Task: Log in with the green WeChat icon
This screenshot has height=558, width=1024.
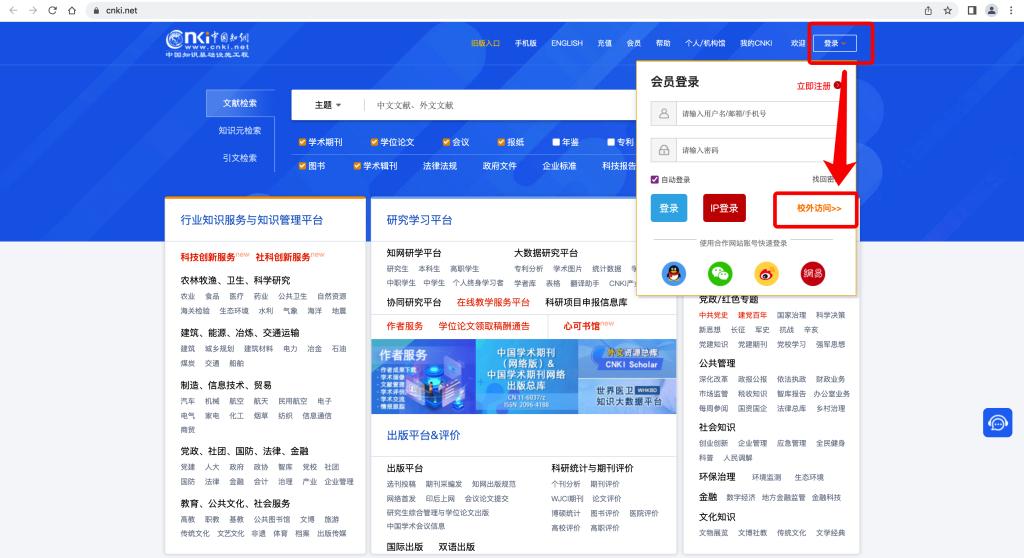Action: (720, 273)
